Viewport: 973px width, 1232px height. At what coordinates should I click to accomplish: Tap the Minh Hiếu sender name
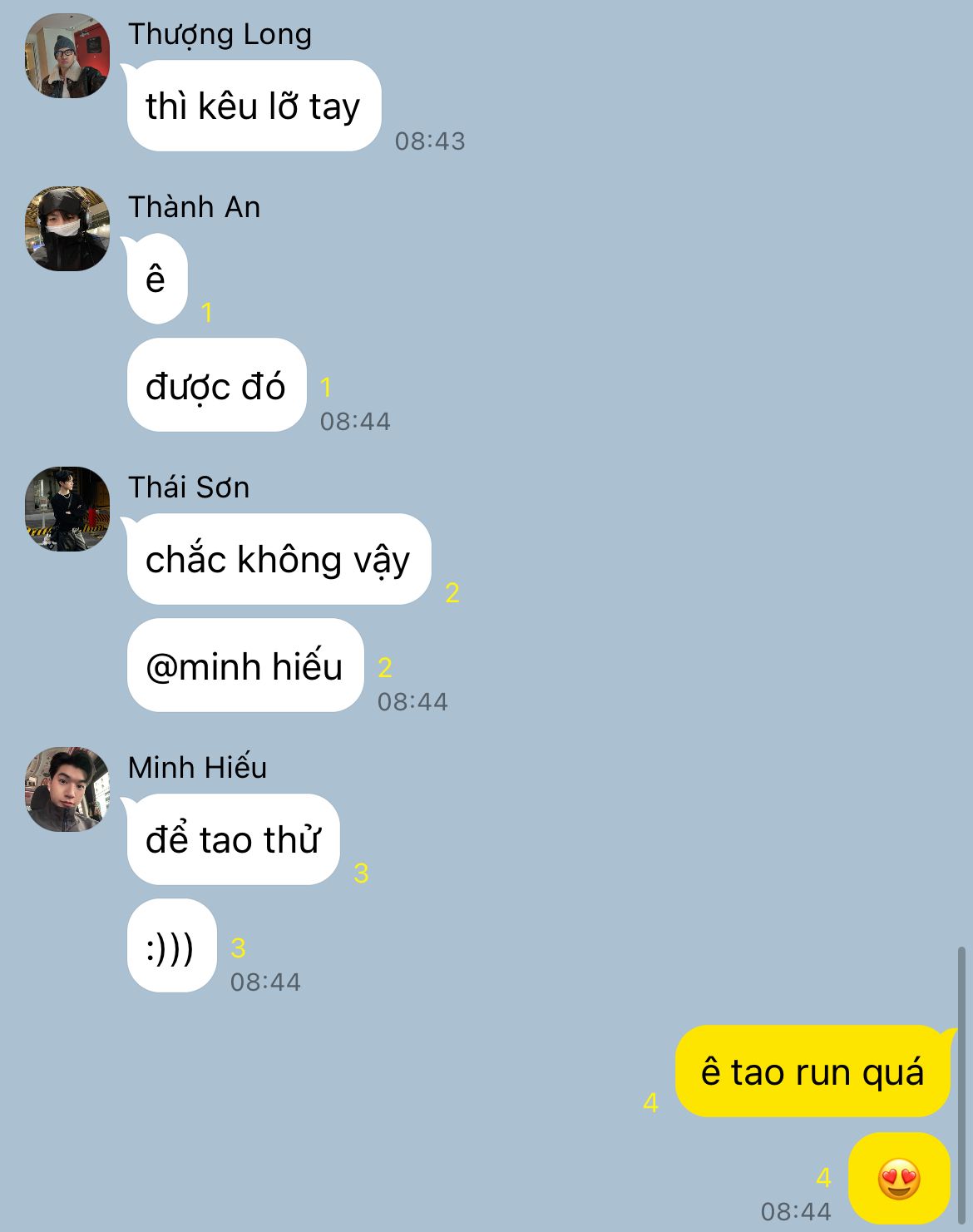click(x=197, y=768)
